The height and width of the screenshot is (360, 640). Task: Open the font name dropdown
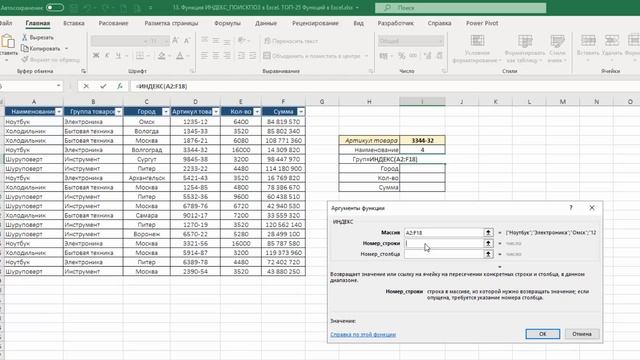click(x=145, y=41)
